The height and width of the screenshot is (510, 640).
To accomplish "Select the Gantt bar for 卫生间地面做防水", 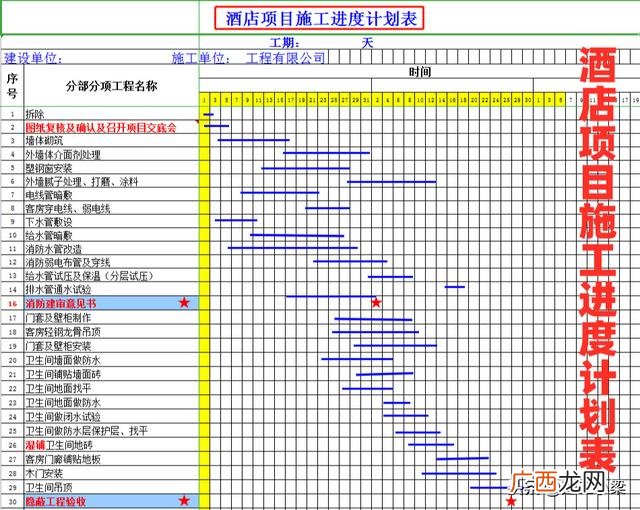I will (397, 403).
